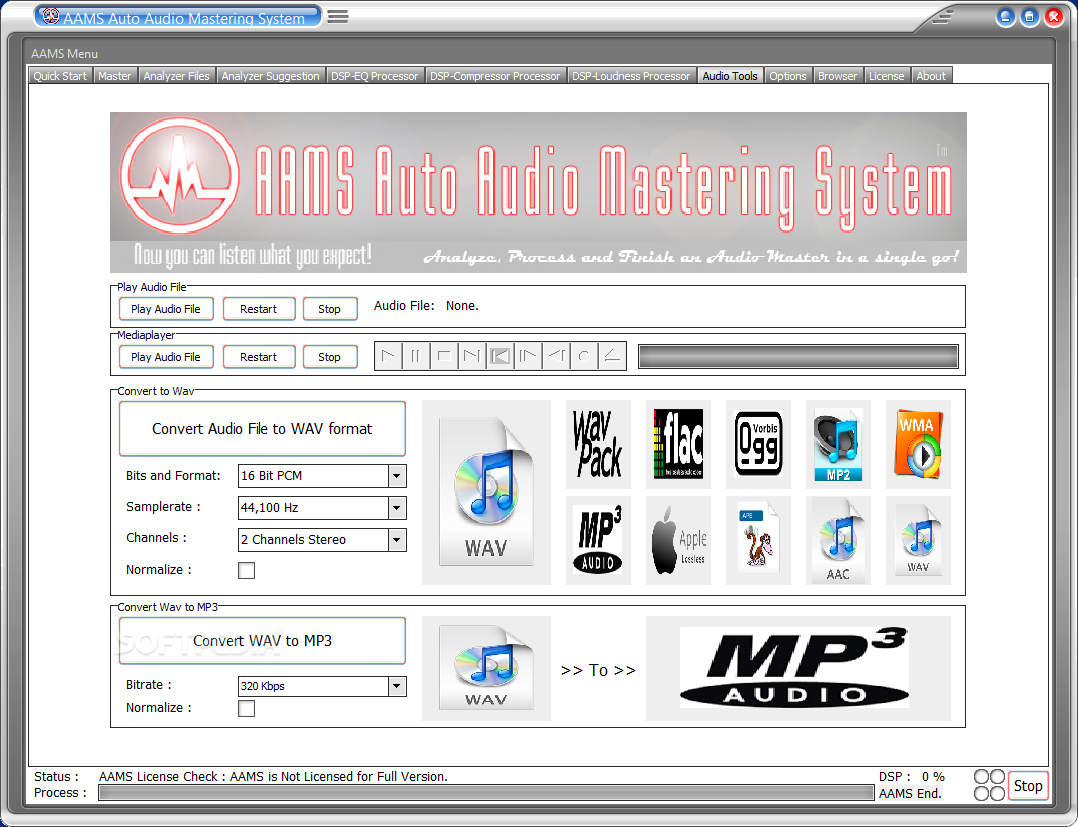
Task: Click Play Audio File in Mediaplayer group
Action: tap(166, 357)
